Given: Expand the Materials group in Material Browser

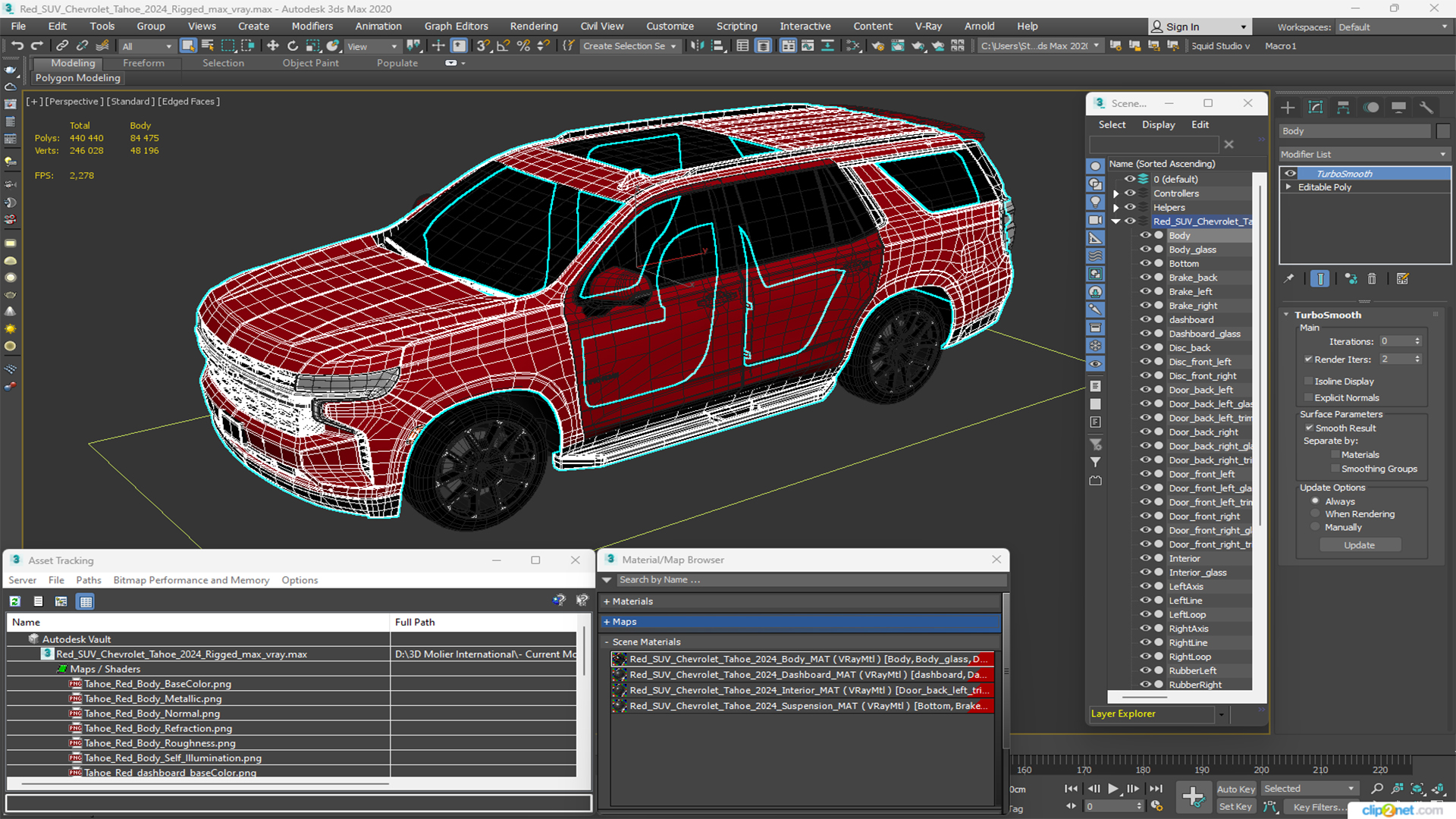Looking at the screenshot, I should coord(607,601).
